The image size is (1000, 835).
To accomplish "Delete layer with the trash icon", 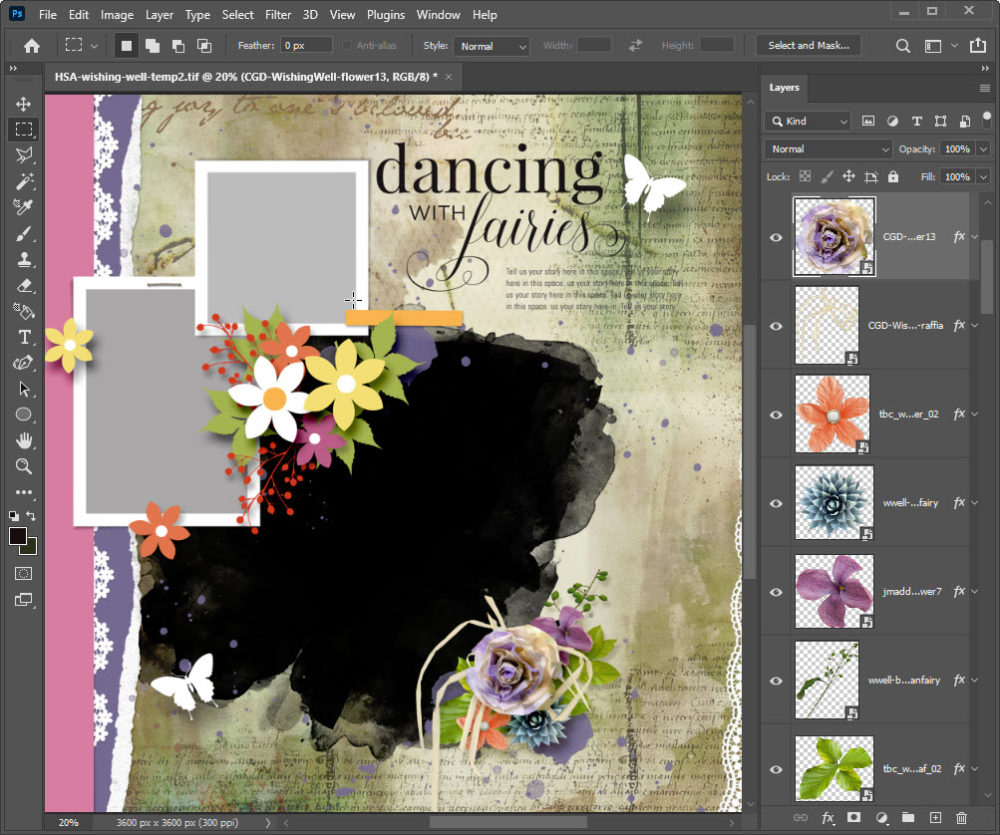I will 961,818.
